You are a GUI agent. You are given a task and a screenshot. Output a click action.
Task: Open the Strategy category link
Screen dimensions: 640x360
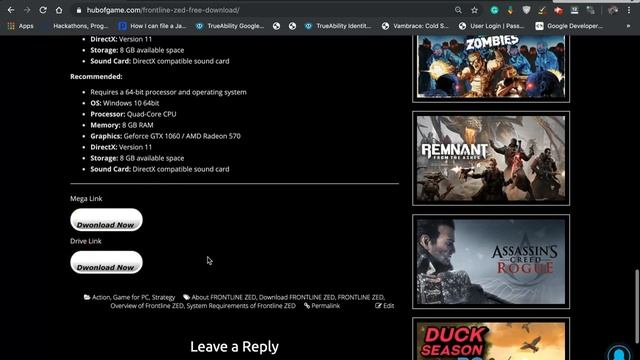(x=163, y=298)
